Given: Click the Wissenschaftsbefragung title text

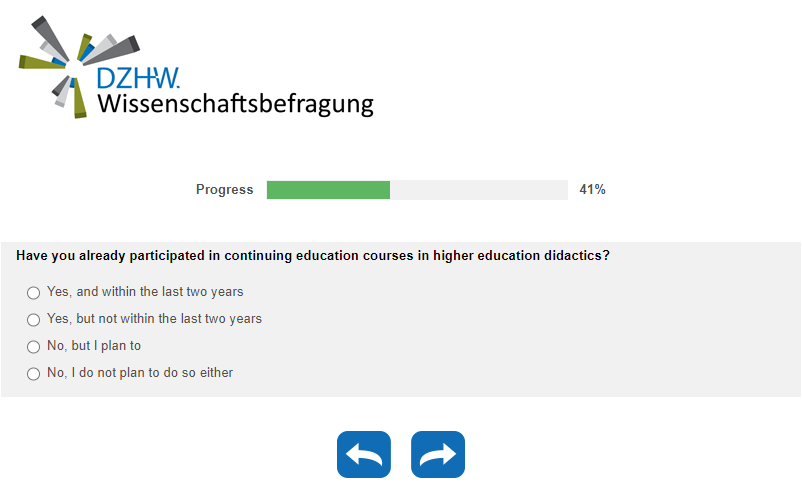Looking at the screenshot, I should pyautogui.click(x=235, y=103).
